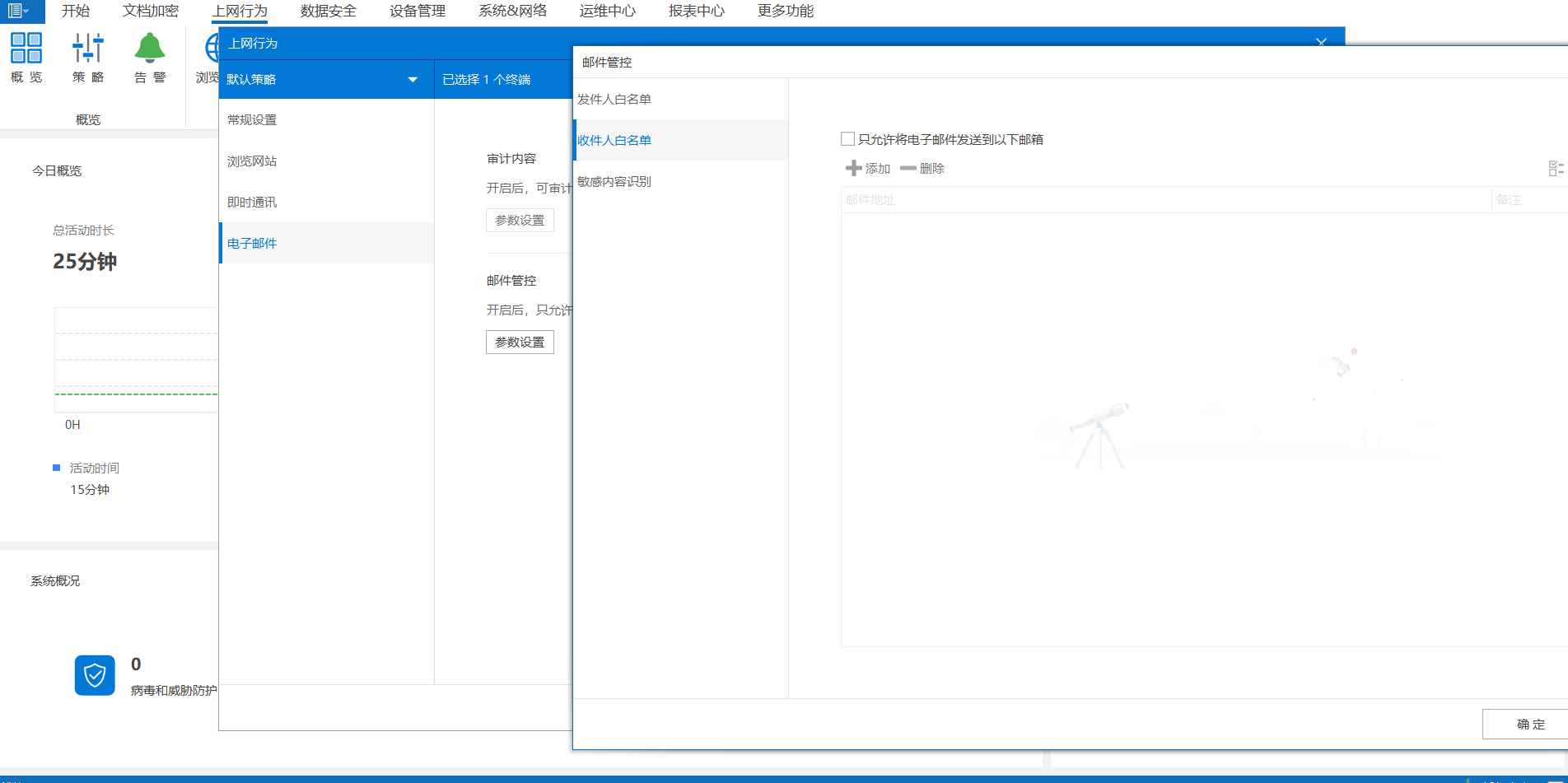Image resolution: width=1568 pixels, height=783 pixels.
Task: Open the 系统&网络 tab
Action: coord(513,11)
